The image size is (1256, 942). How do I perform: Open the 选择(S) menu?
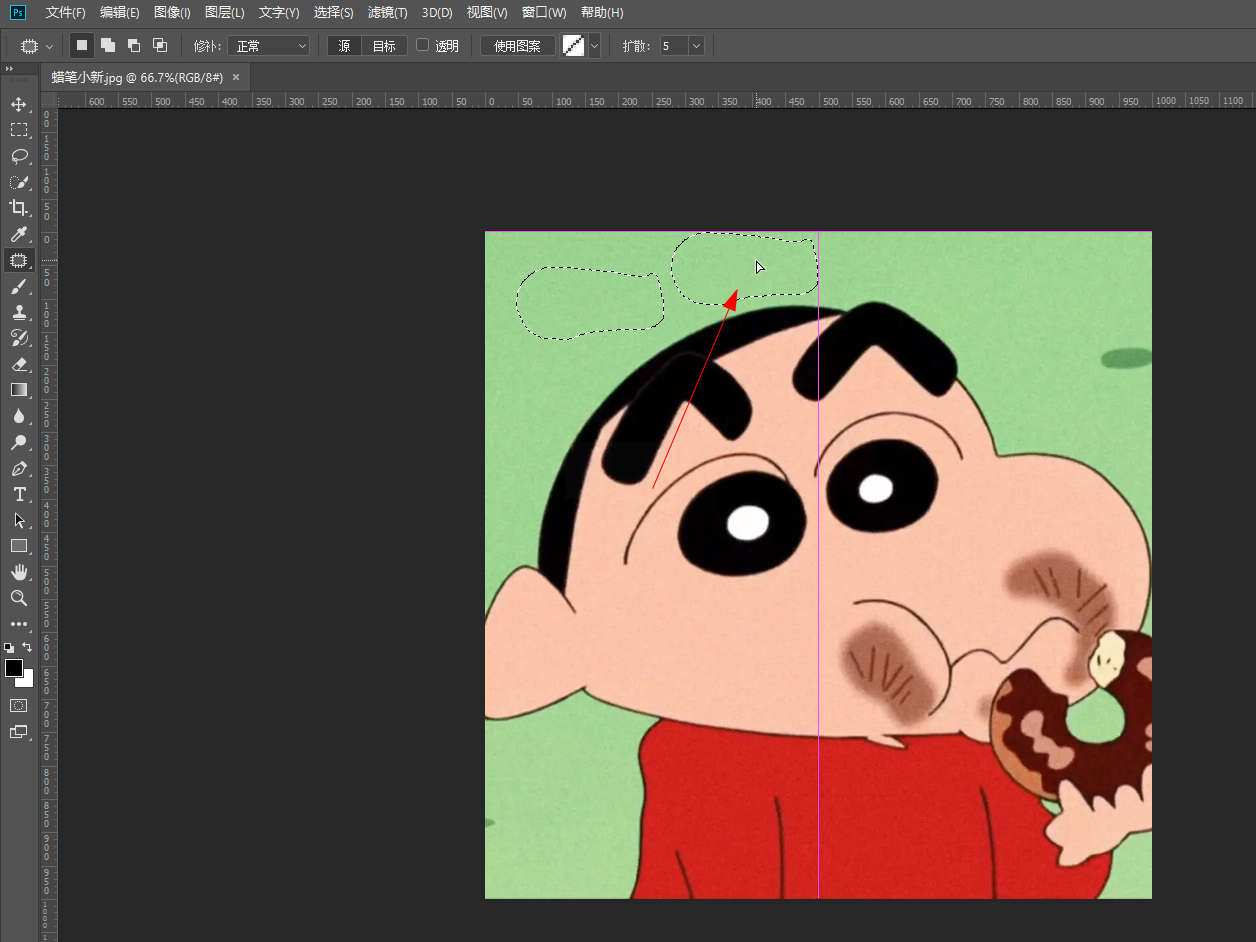click(x=333, y=12)
